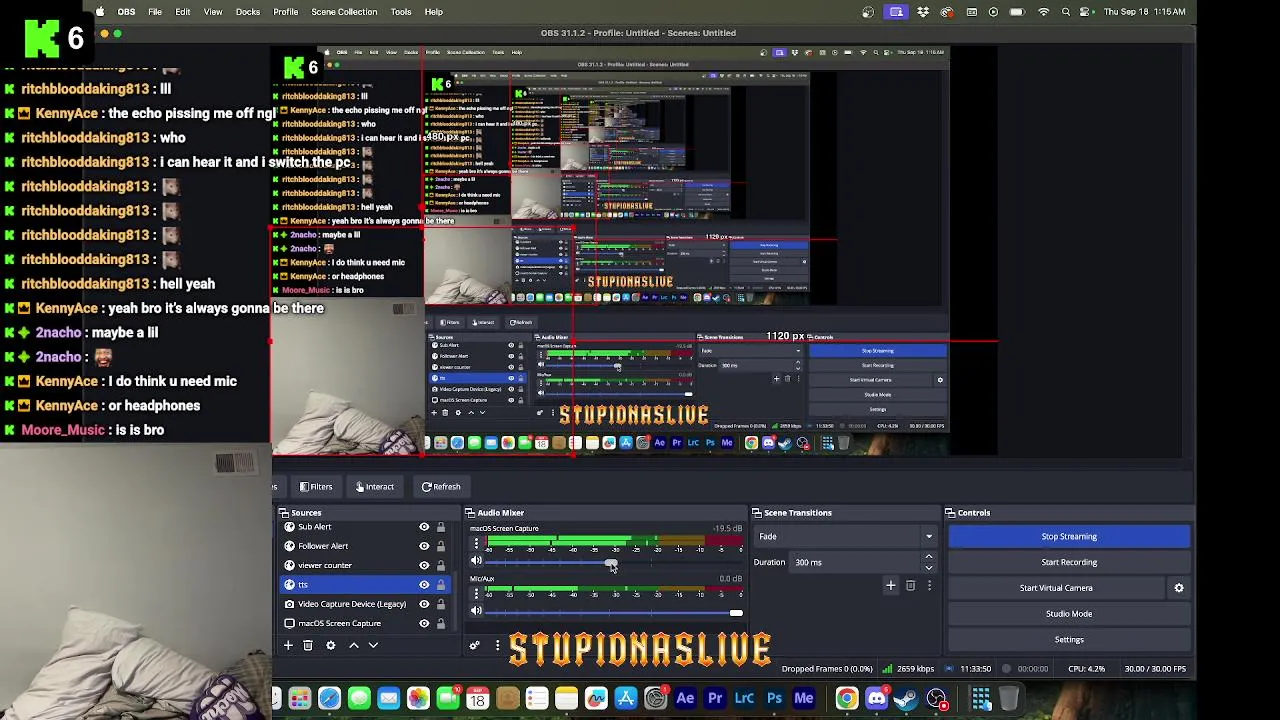The height and width of the screenshot is (720, 1280).
Task: Toggle lock on tts source
Action: click(440, 584)
